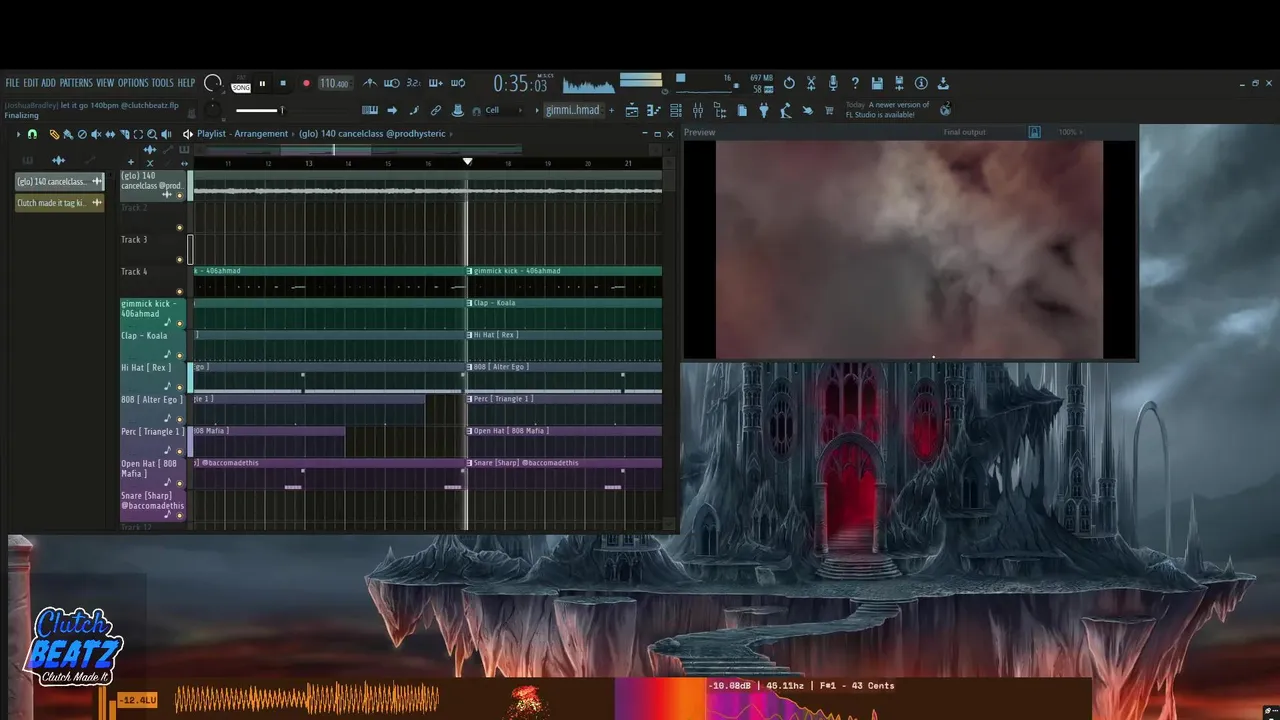The image size is (1280, 720).
Task: Open the TOOLS menu
Action: [163, 83]
